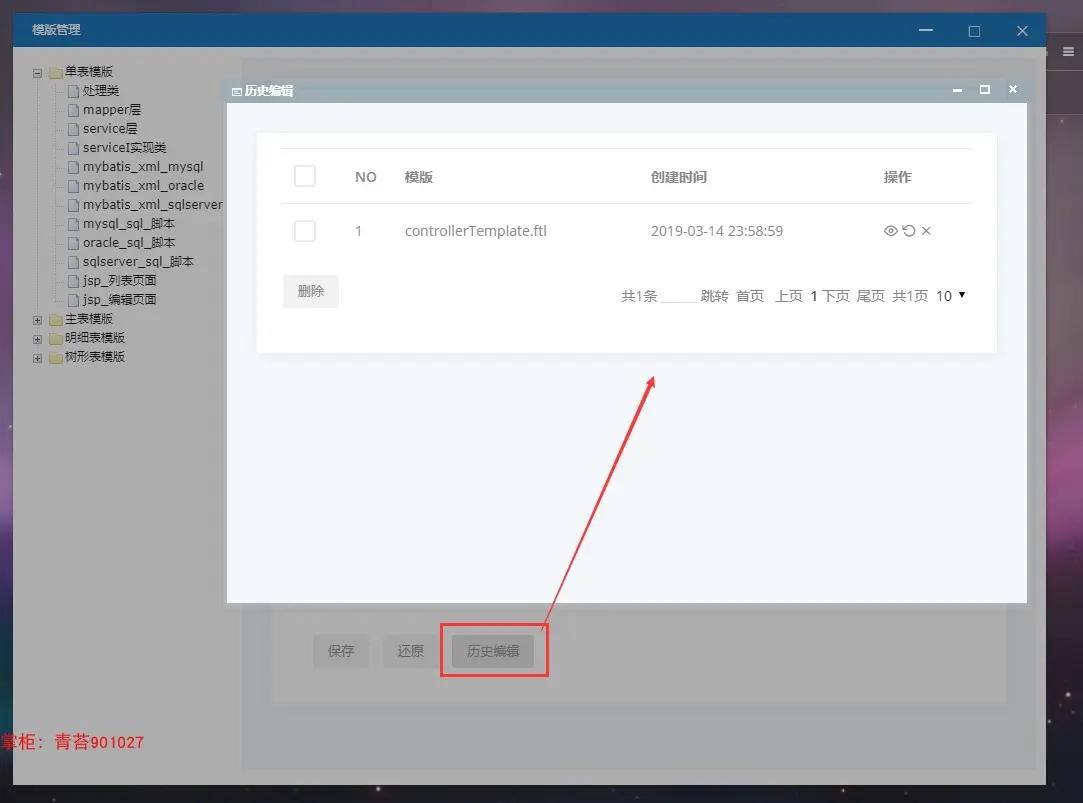Tick the select-all checkbox in the table header
Screen dimensions: 1083x803
tap(305, 176)
